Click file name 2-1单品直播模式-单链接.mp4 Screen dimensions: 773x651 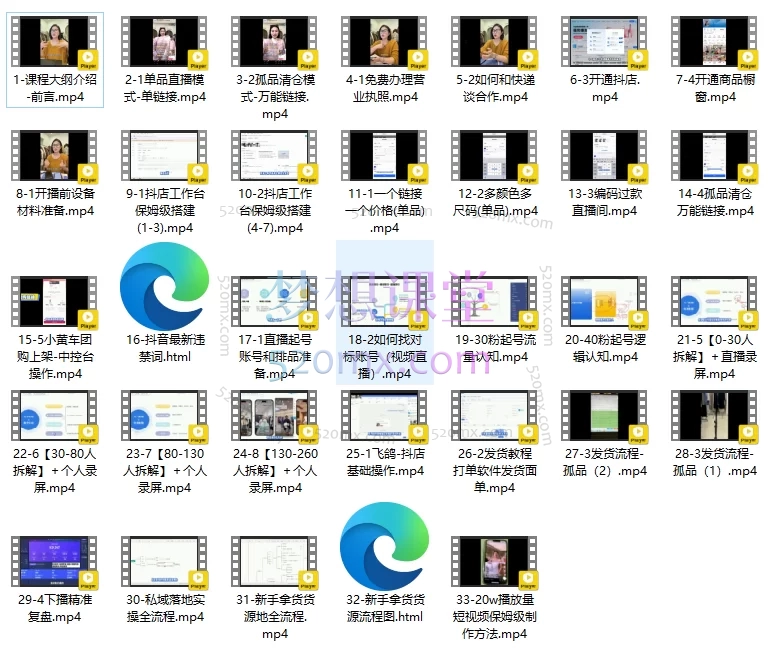165,88
